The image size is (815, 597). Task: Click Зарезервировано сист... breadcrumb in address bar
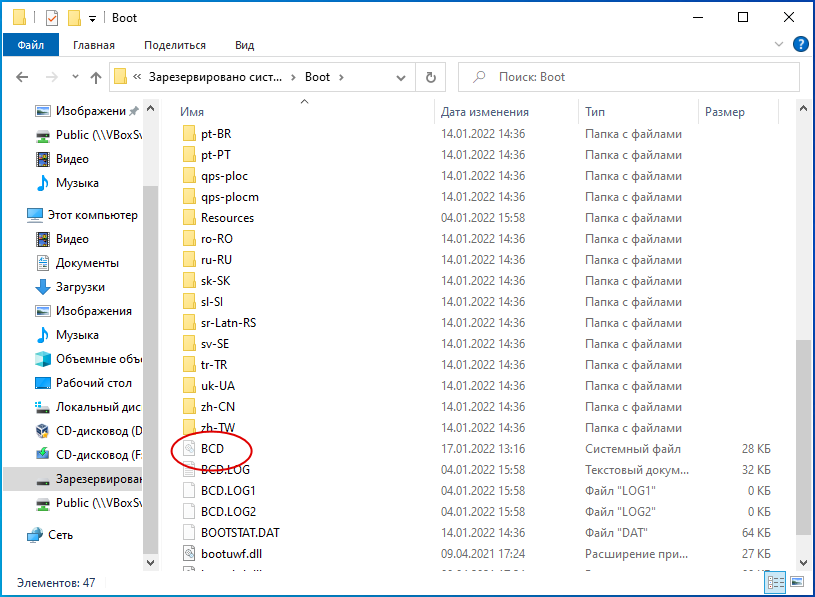click(x=215, y=77)
